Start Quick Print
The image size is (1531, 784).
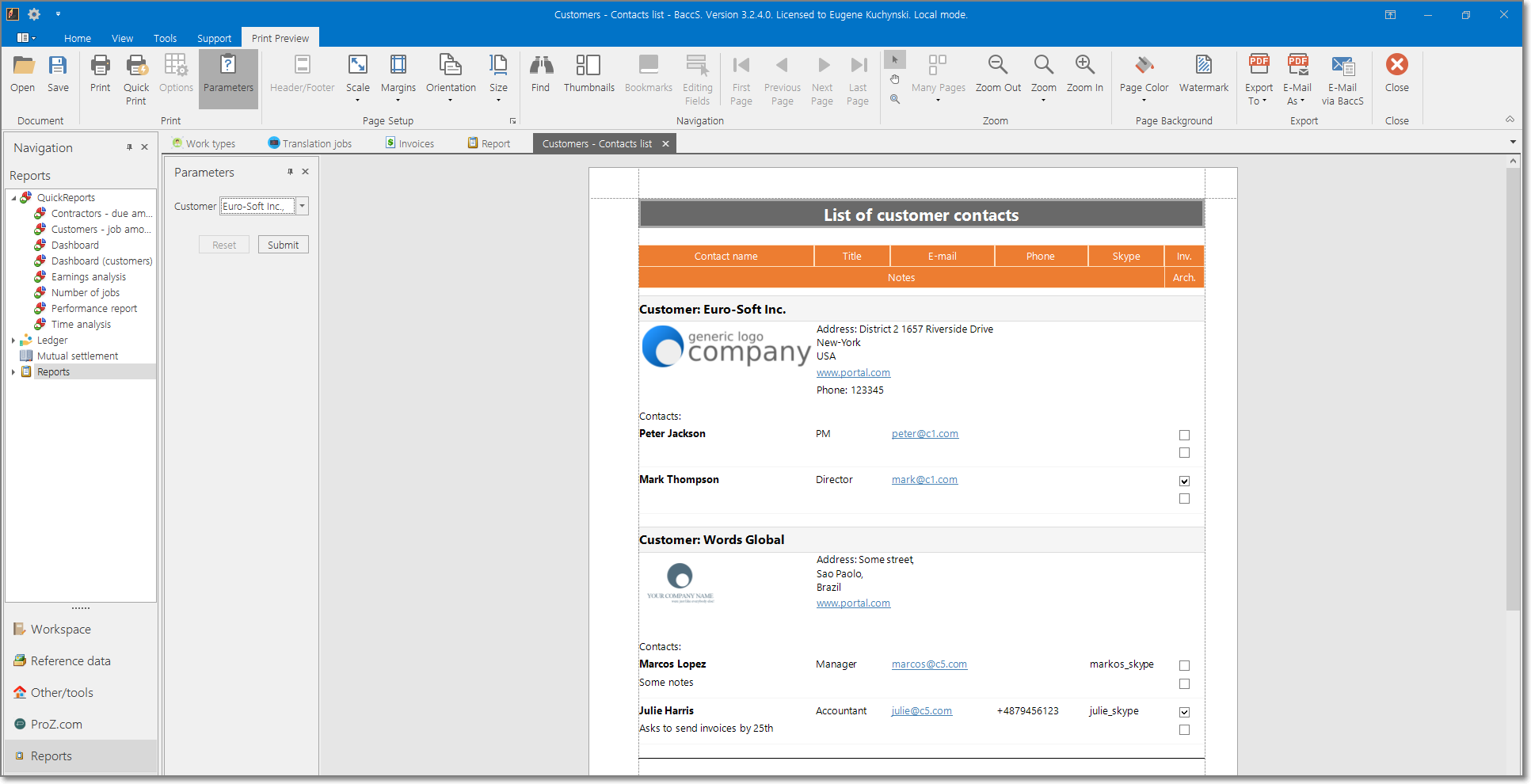pos(136,79)
